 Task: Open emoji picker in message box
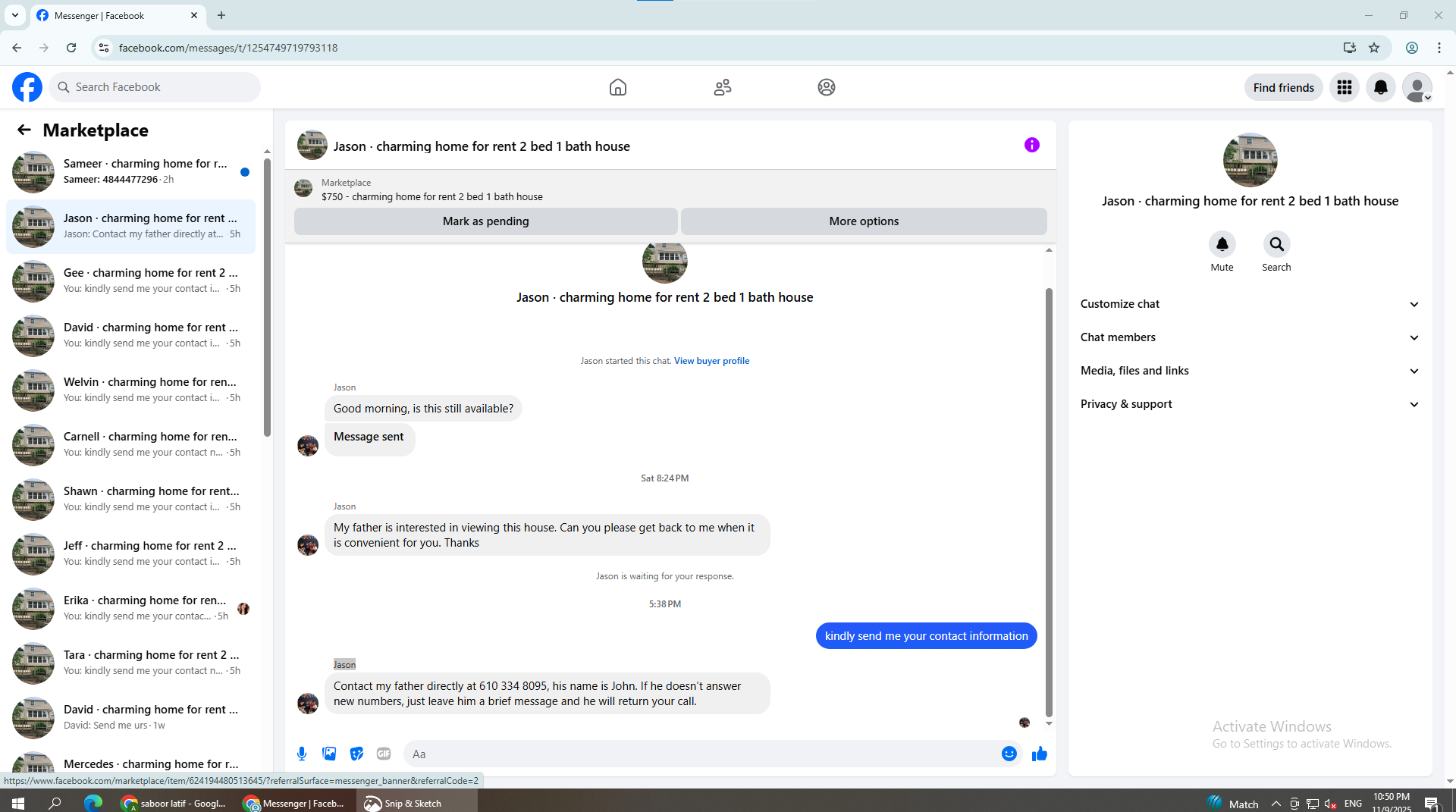1009,754
